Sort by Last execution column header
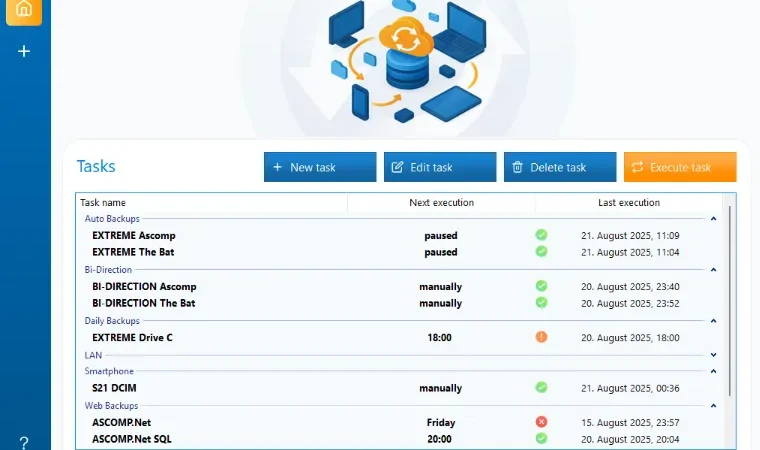The height and width of the screenshot is (450, 760). click(x=629, y=203)
